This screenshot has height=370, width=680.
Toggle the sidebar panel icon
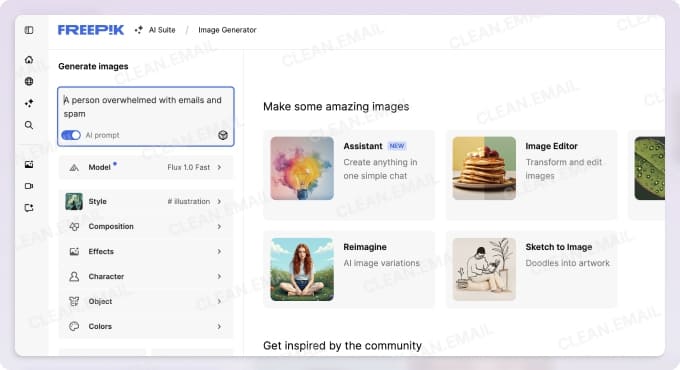coord(29,30)
